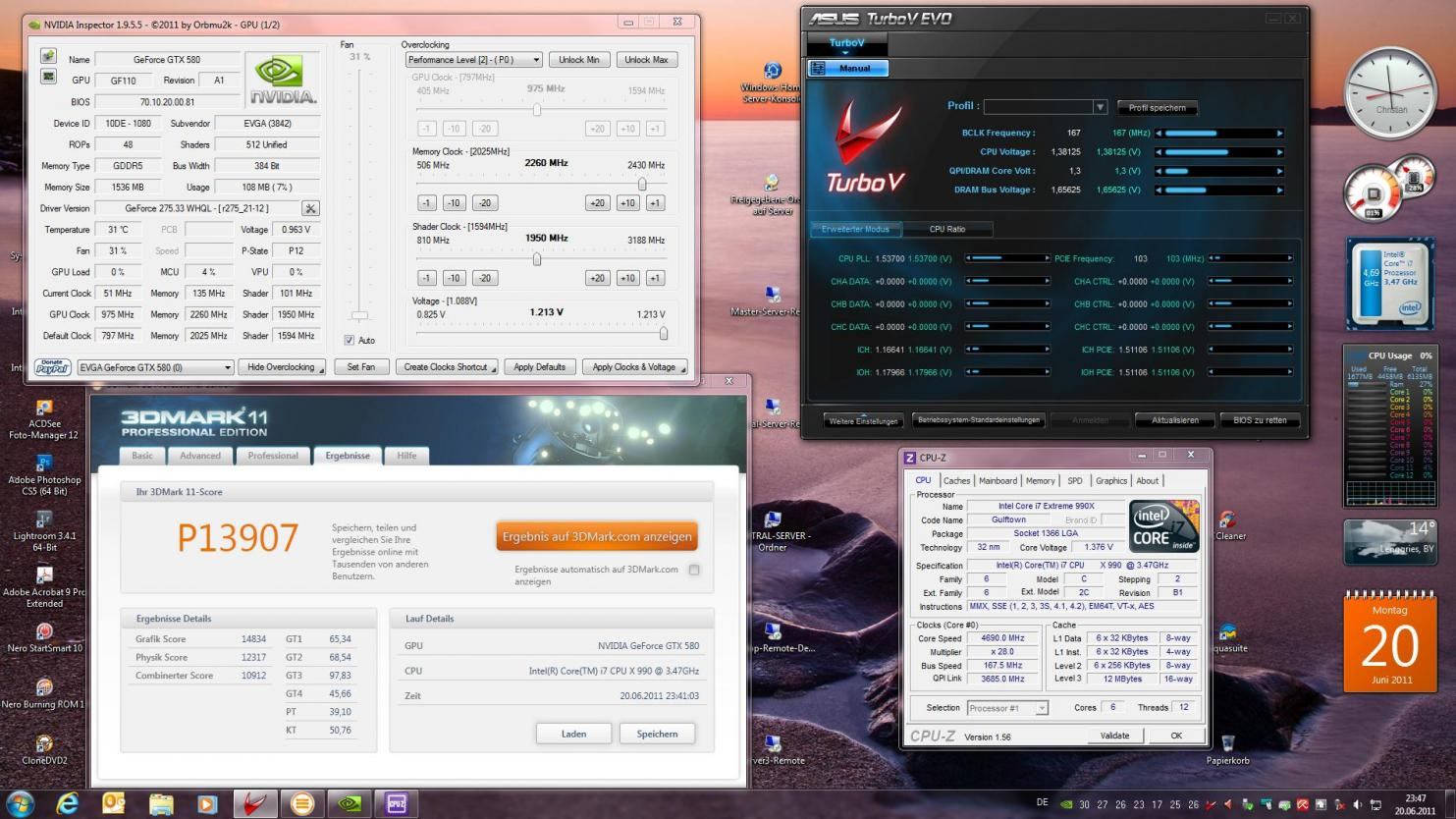Click the Windows Start orb
Image resolution: width=1456 pixels, height=819 pixels.
click(x=20, y=803)
